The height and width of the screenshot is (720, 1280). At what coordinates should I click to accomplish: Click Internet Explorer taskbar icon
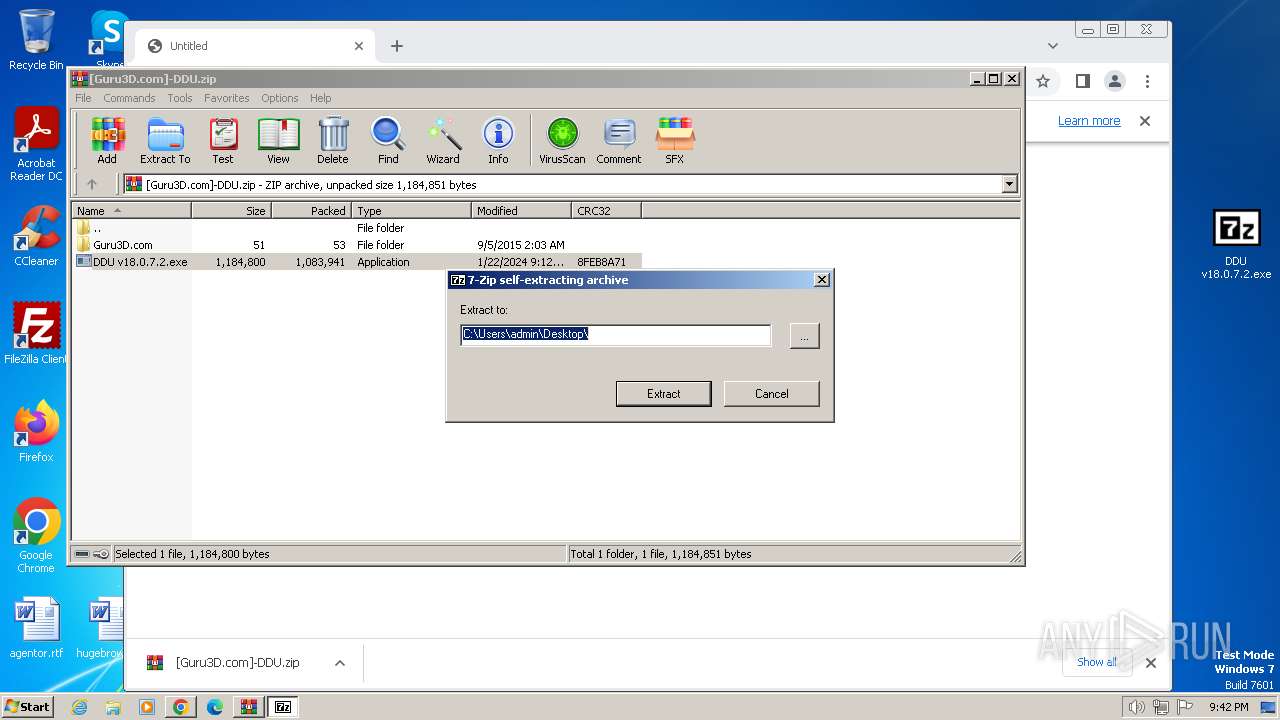coord(80,707)
